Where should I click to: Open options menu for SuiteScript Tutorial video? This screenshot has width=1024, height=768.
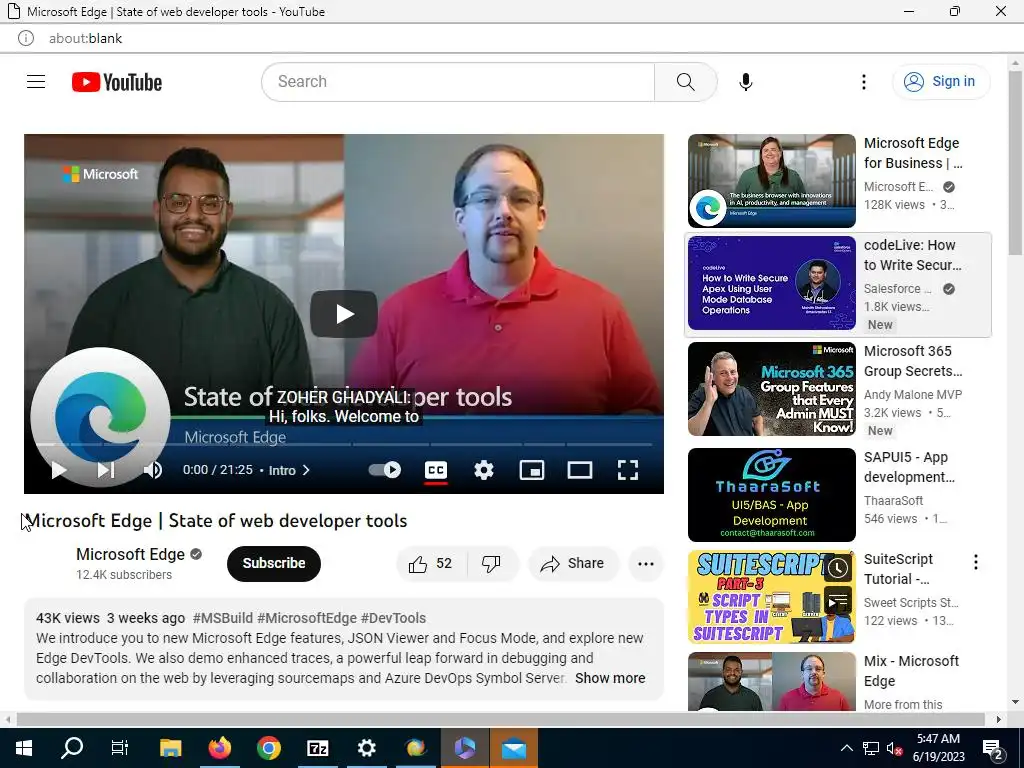976,562
